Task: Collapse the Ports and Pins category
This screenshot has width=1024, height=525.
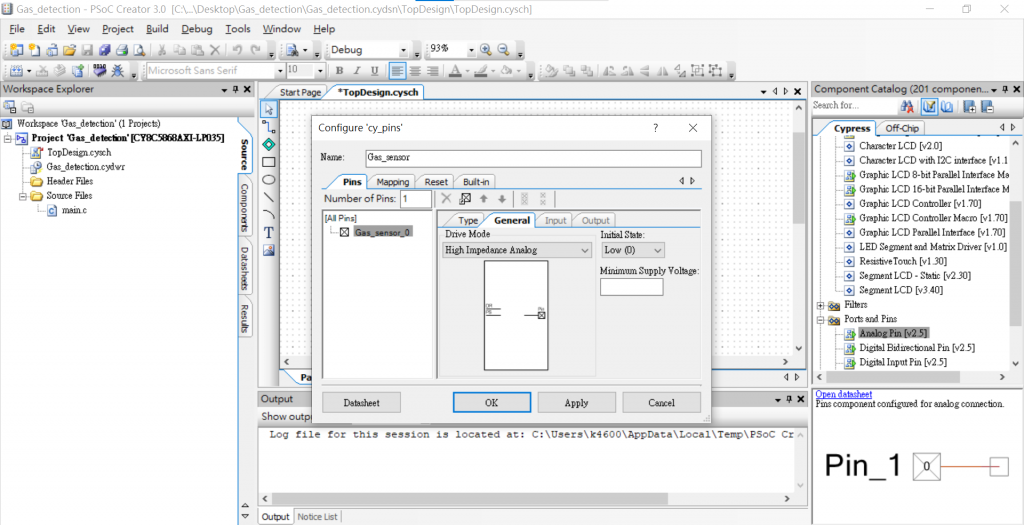Action: pyautogui.click(x=820, y=319)
